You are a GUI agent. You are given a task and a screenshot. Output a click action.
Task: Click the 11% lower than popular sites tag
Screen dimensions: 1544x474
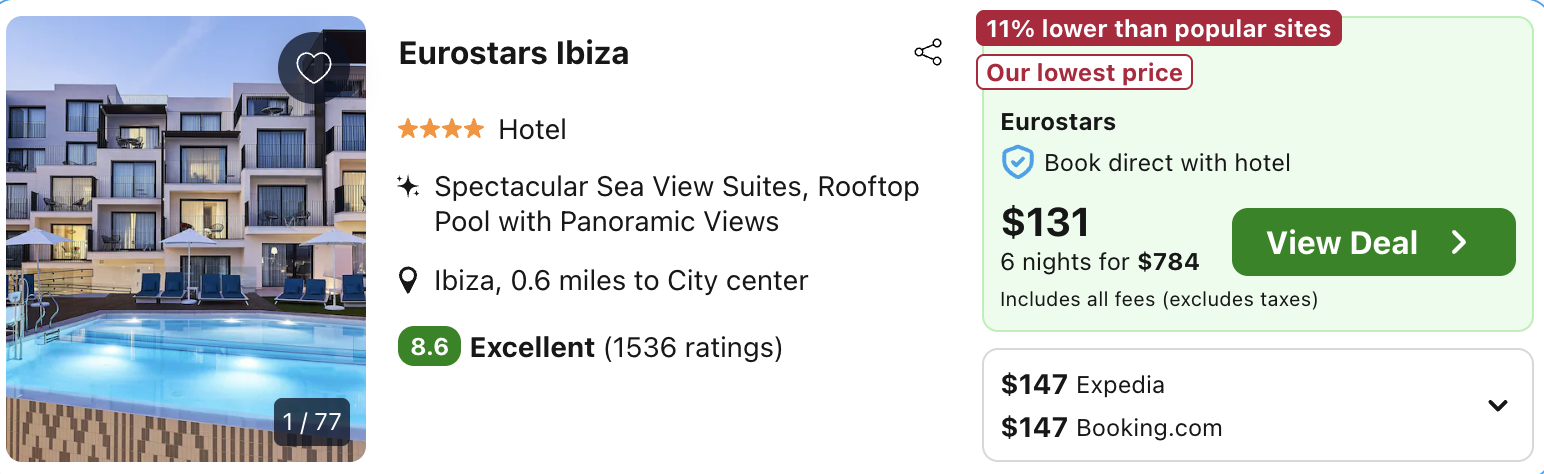click(x=1158, y=29)
